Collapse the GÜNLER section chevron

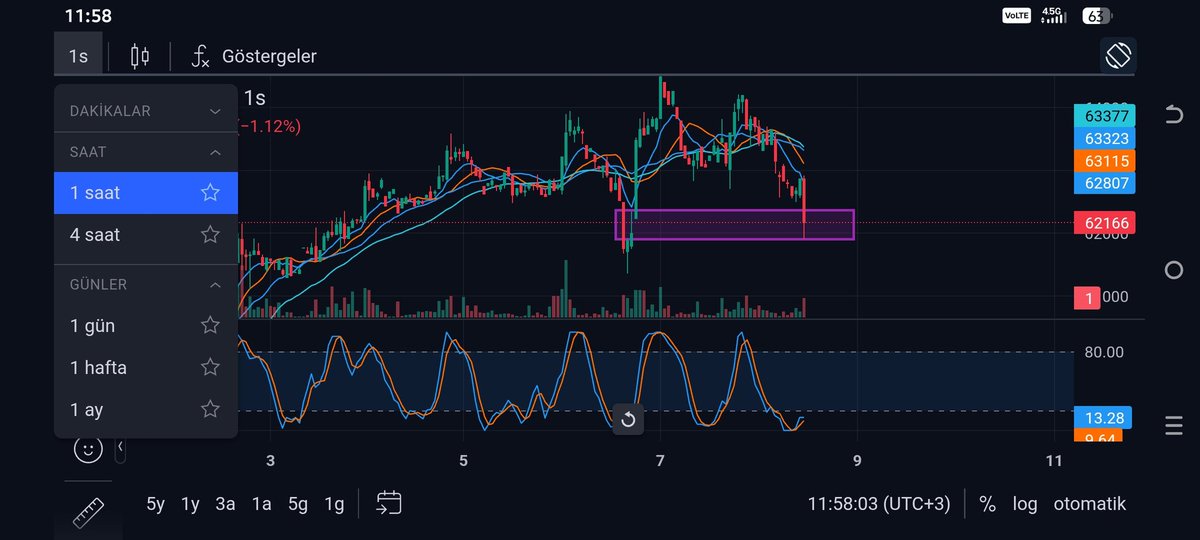tap(215, 285)
